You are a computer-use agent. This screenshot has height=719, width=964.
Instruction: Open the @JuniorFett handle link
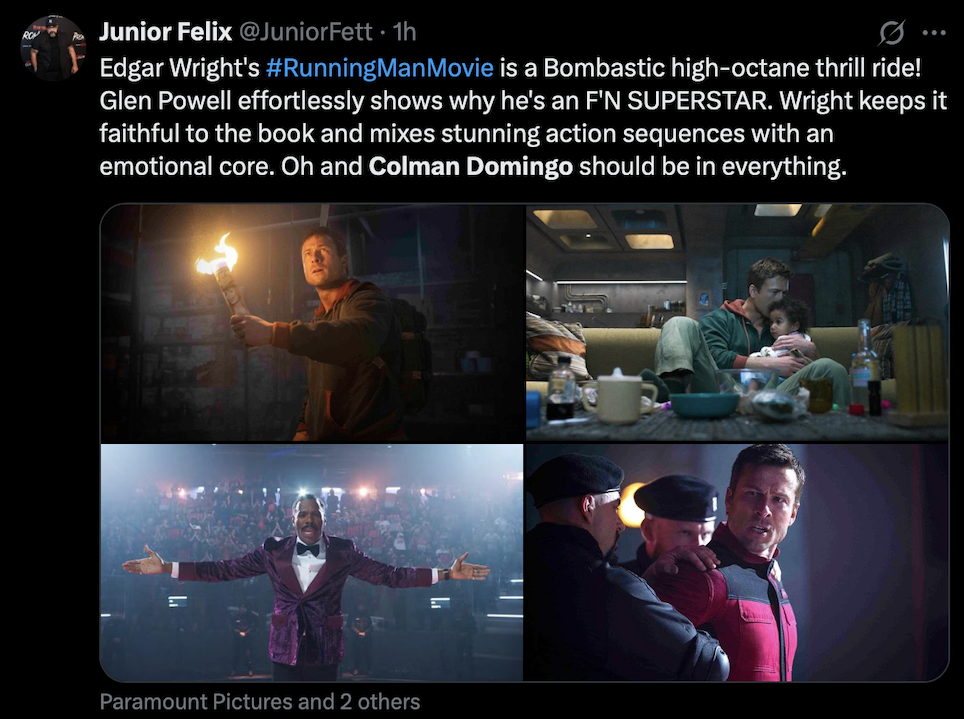pyautogui.click(x=305, y=32)
